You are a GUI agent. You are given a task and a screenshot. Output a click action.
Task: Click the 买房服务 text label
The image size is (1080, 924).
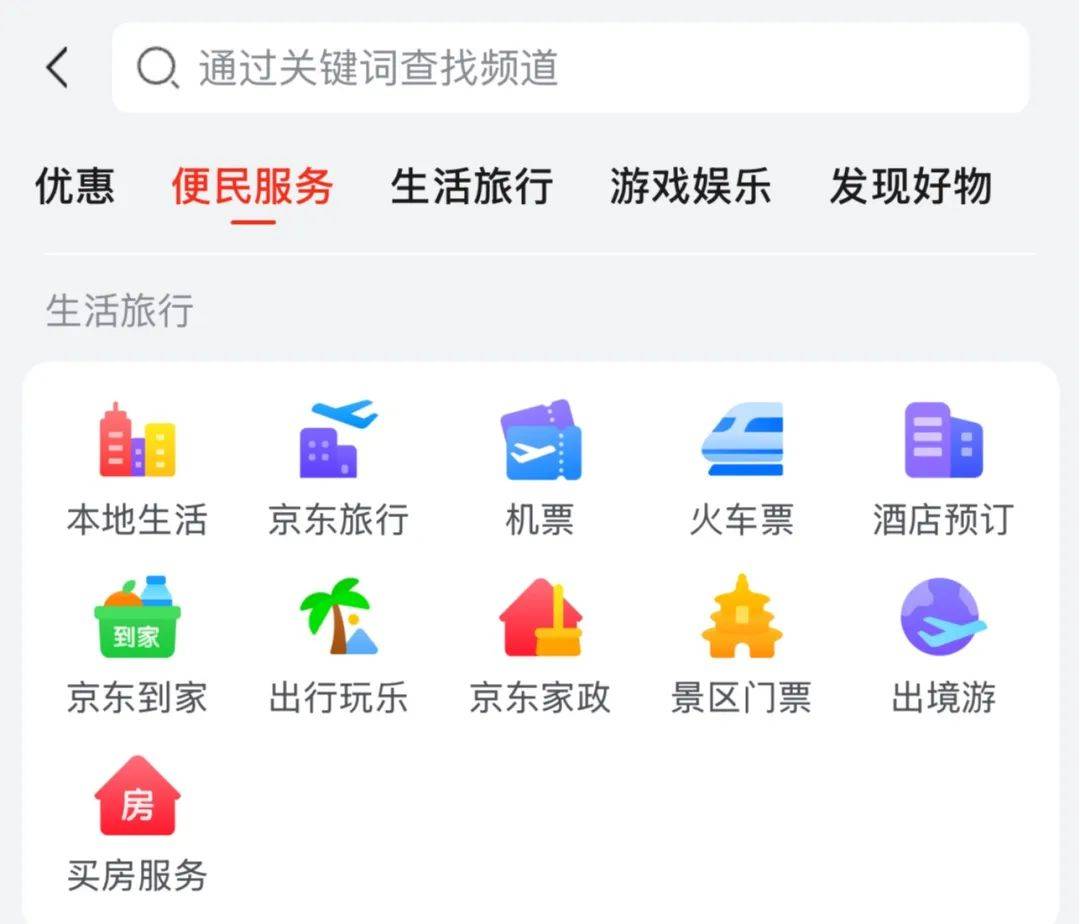pyautogui.click(x=137, y=876)
